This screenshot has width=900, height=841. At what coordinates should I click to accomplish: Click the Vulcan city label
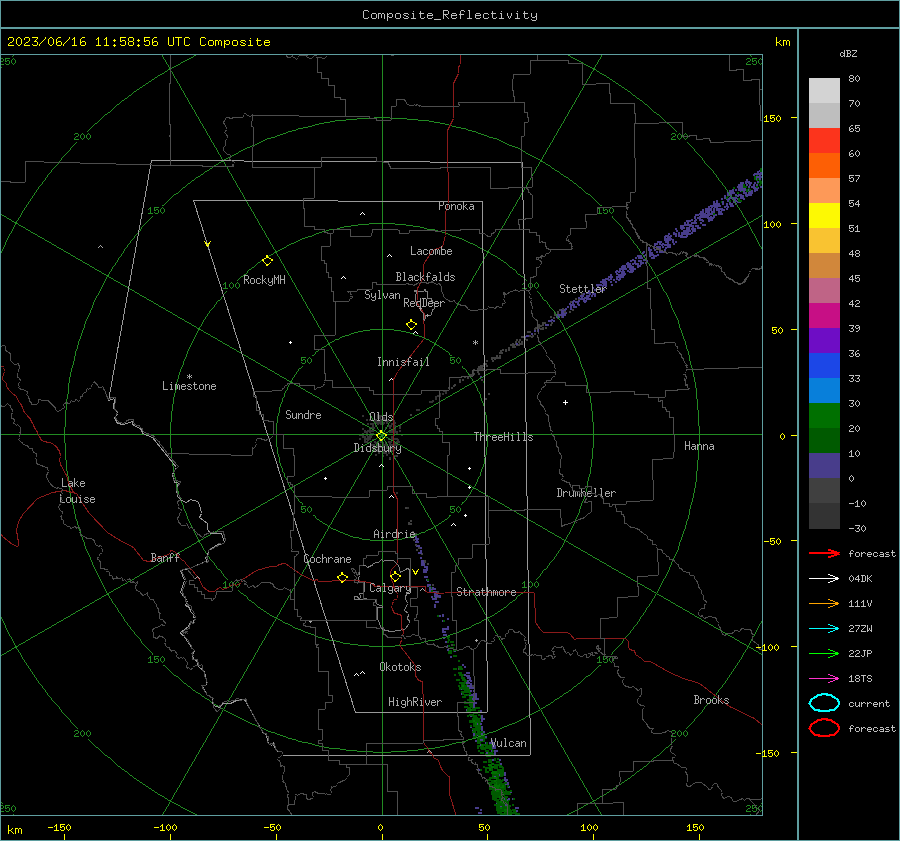point(509,743)
